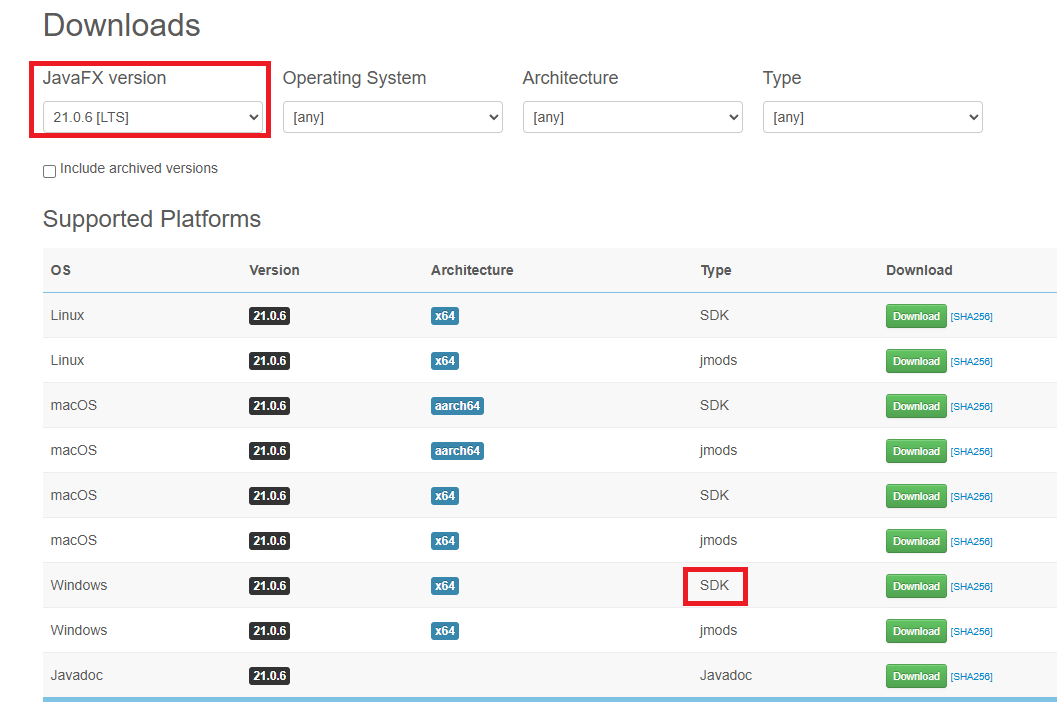Download the macOS aarch64 SDK
The width and height of the screenshot is (1057, 725).
tap(916, 406)
